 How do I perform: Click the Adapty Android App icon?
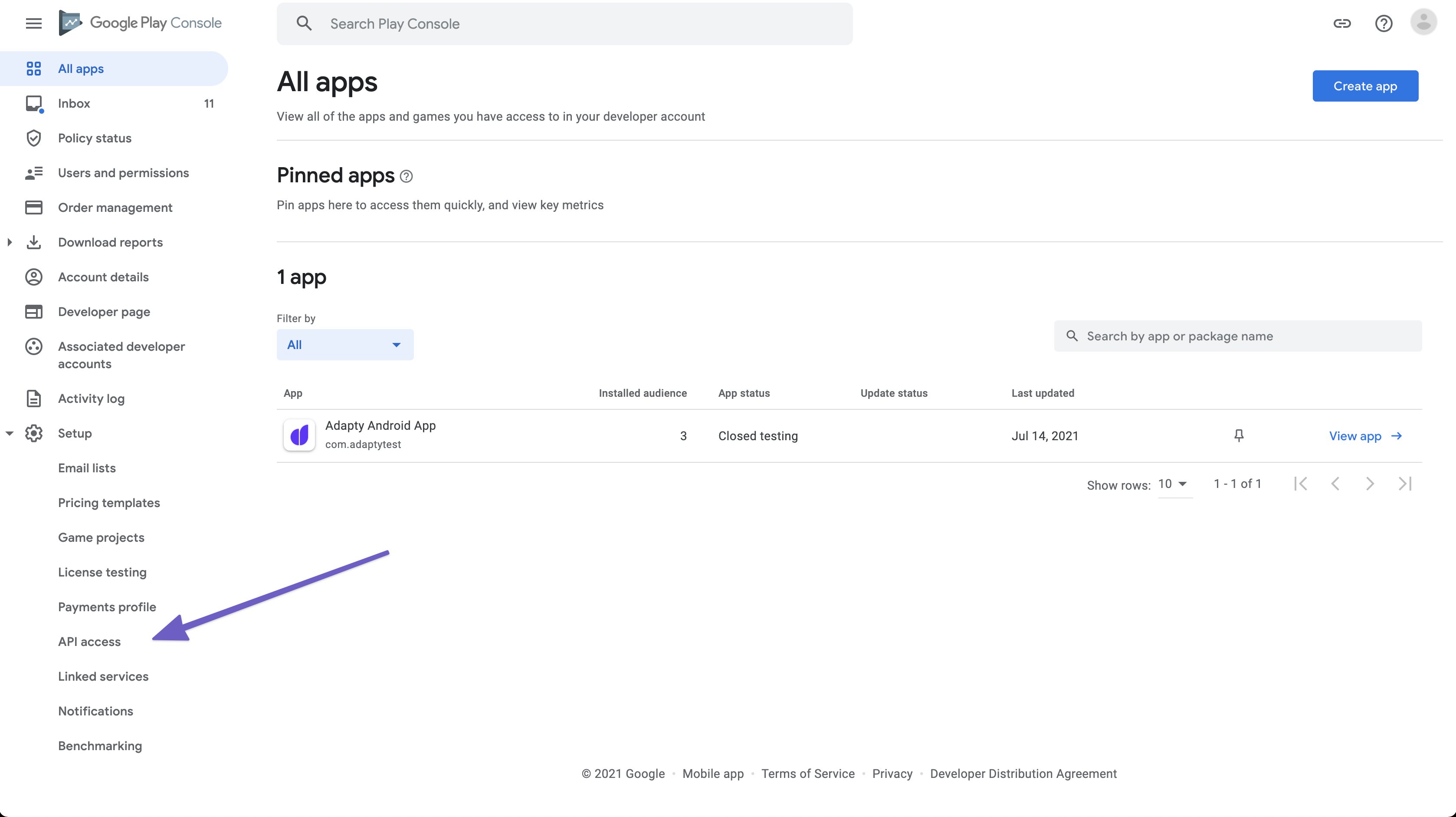coord(299,435)
